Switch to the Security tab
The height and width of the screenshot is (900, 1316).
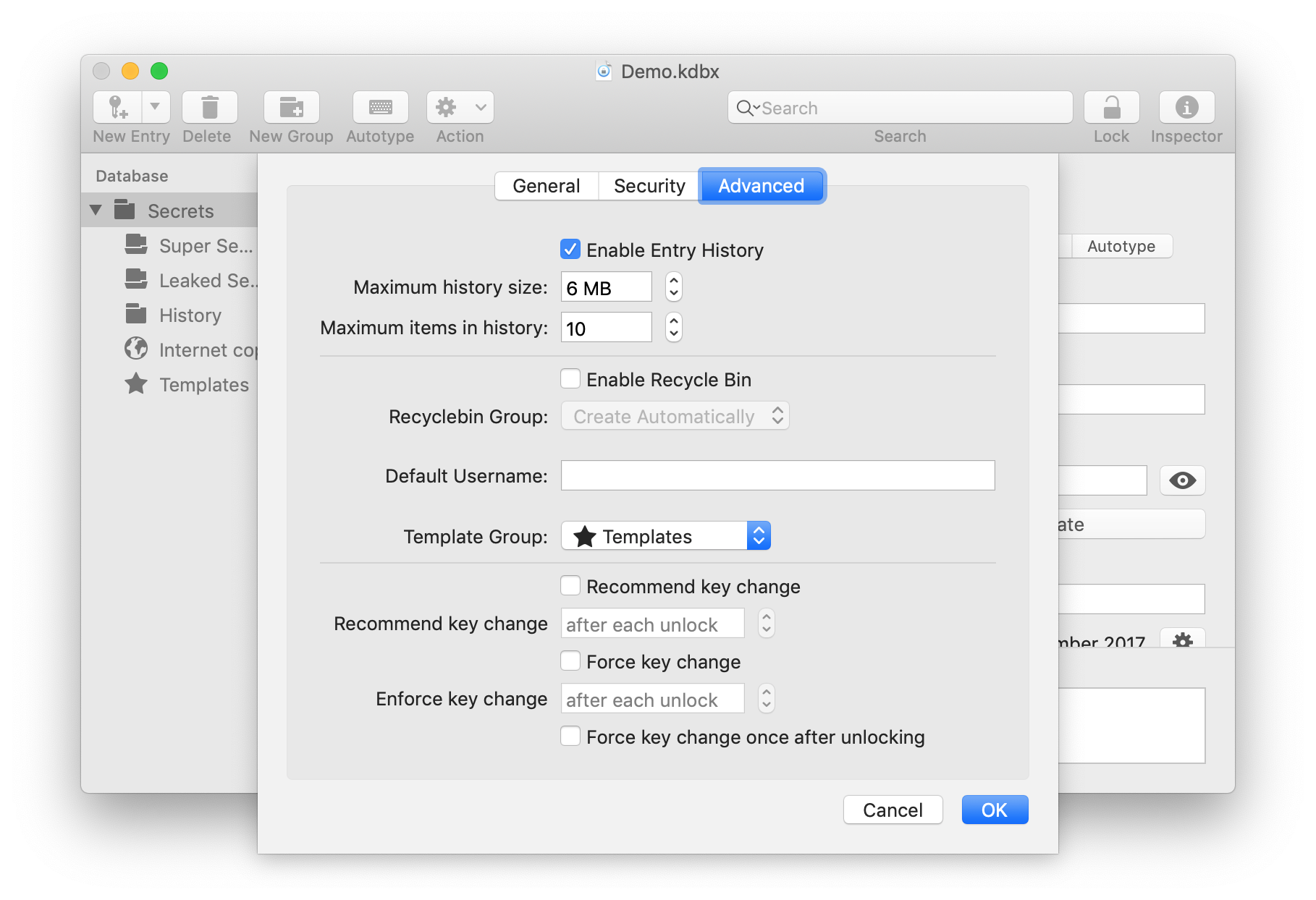pos(649,185)
